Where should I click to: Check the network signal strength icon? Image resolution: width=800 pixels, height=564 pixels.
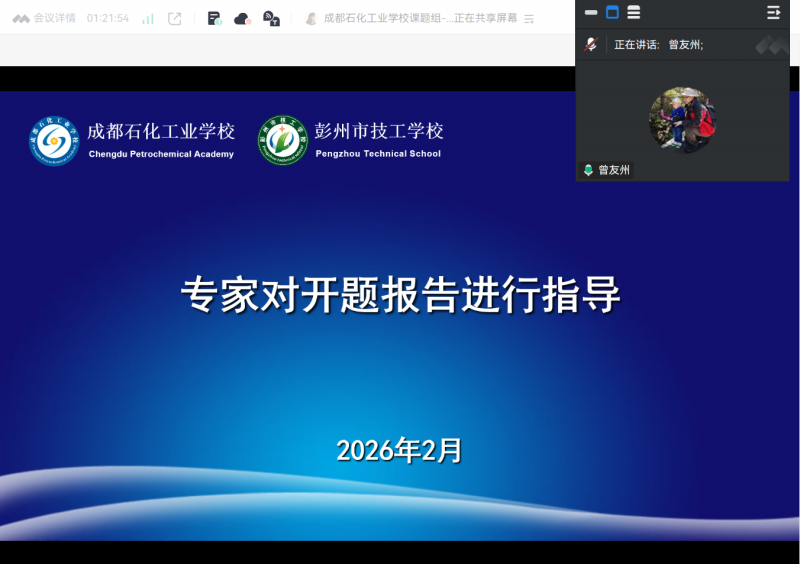click(x=148, y=18)
